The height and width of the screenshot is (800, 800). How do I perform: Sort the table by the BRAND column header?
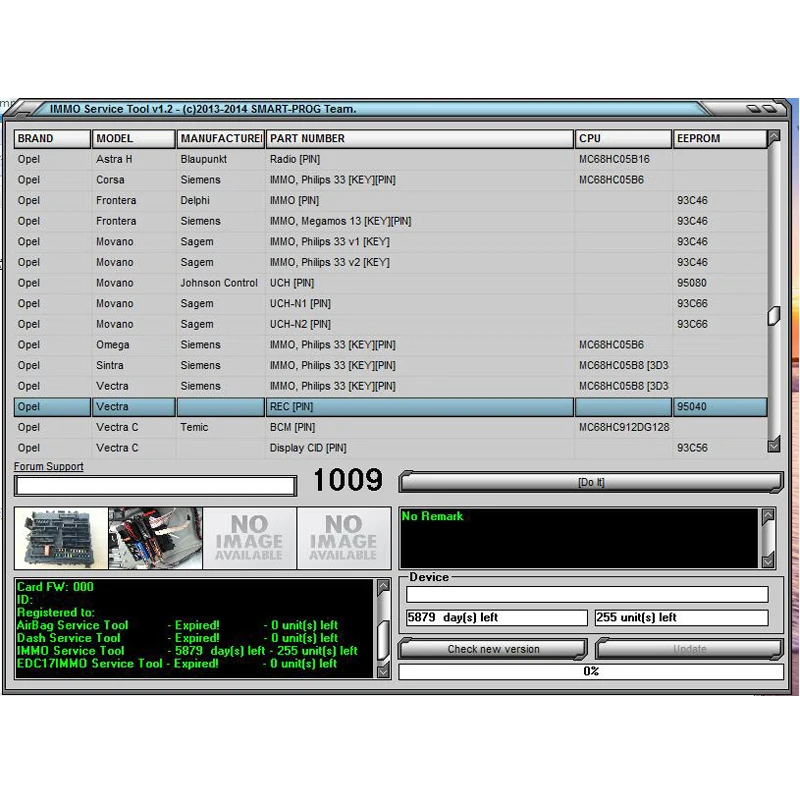tap(52, 138)
